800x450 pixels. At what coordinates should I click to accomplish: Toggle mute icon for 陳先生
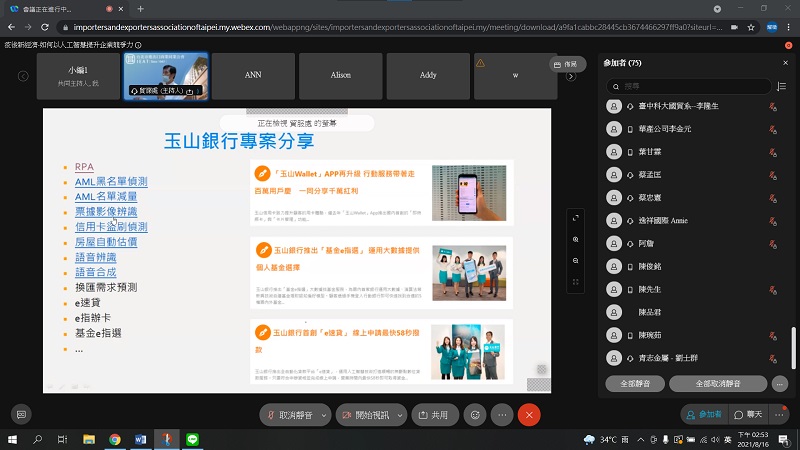(773, 290)
